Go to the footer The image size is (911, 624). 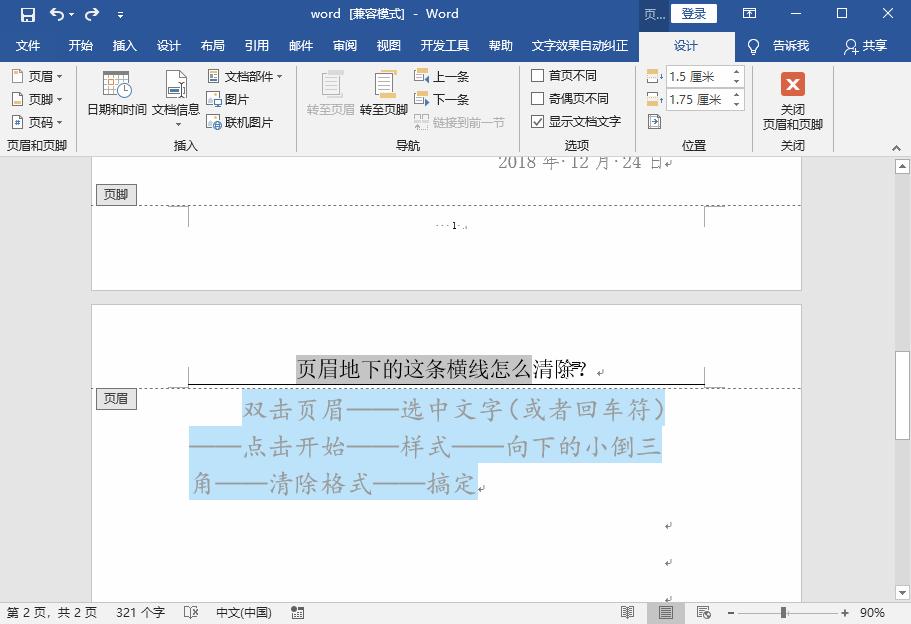click(x=386, y=95)
